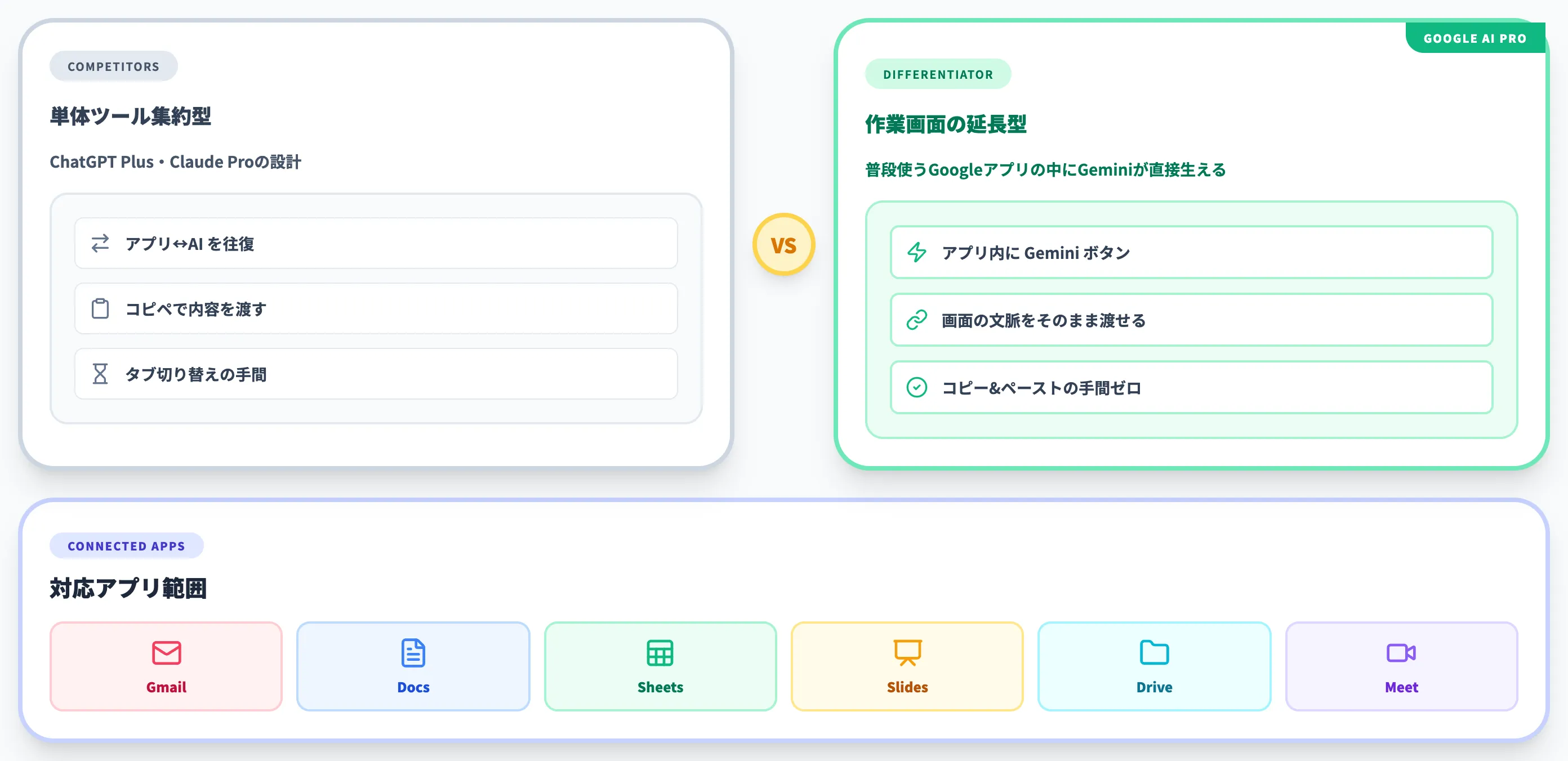Click the link chain icon beside 画面の文脈
This screenshot has height=761, width=1568.
coord(917,320)
